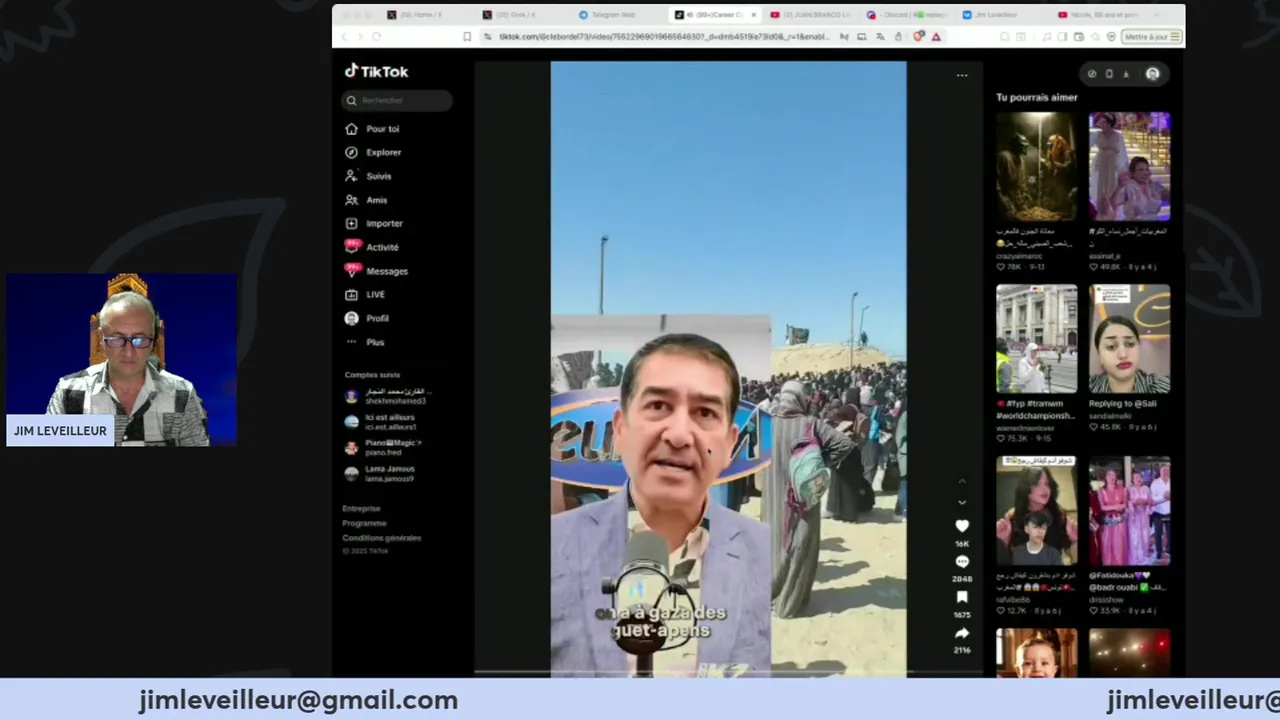Click the JIM LEVEILLEUR webcam name label

60,431
